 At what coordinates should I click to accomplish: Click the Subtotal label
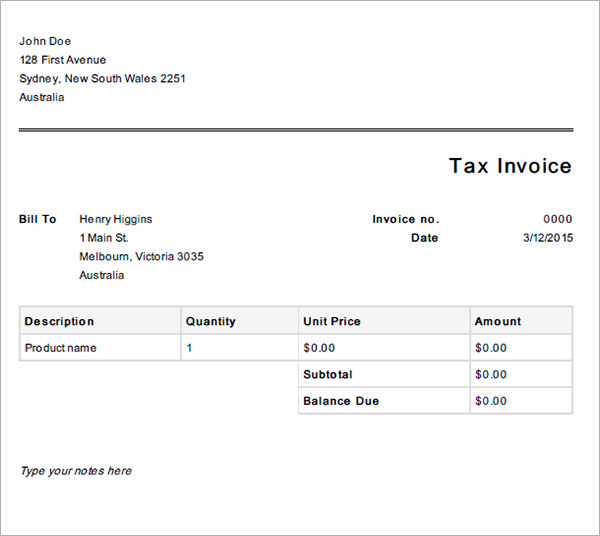328,375
